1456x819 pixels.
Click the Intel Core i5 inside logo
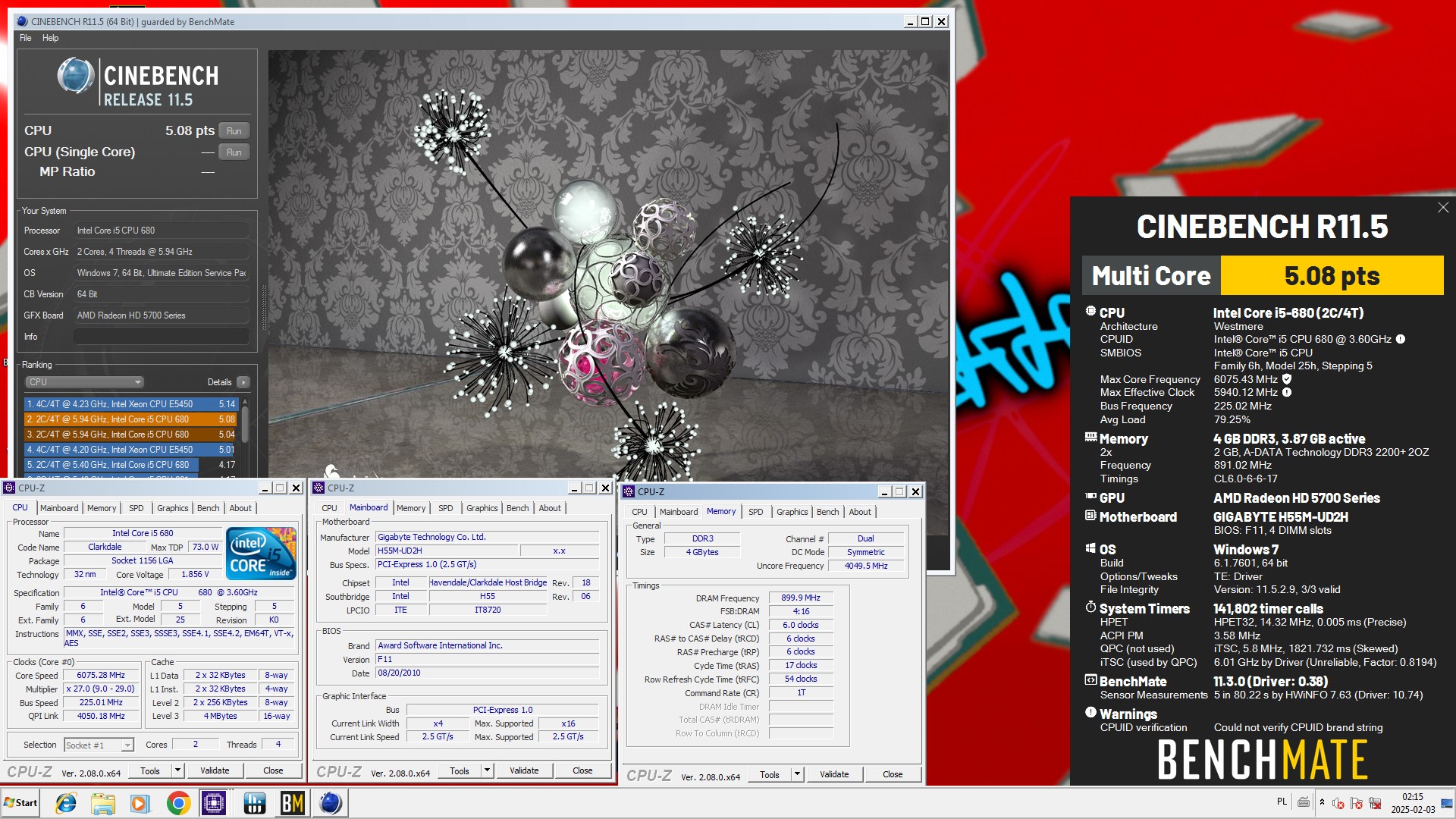pyautogui.click(x=261, y=554)
